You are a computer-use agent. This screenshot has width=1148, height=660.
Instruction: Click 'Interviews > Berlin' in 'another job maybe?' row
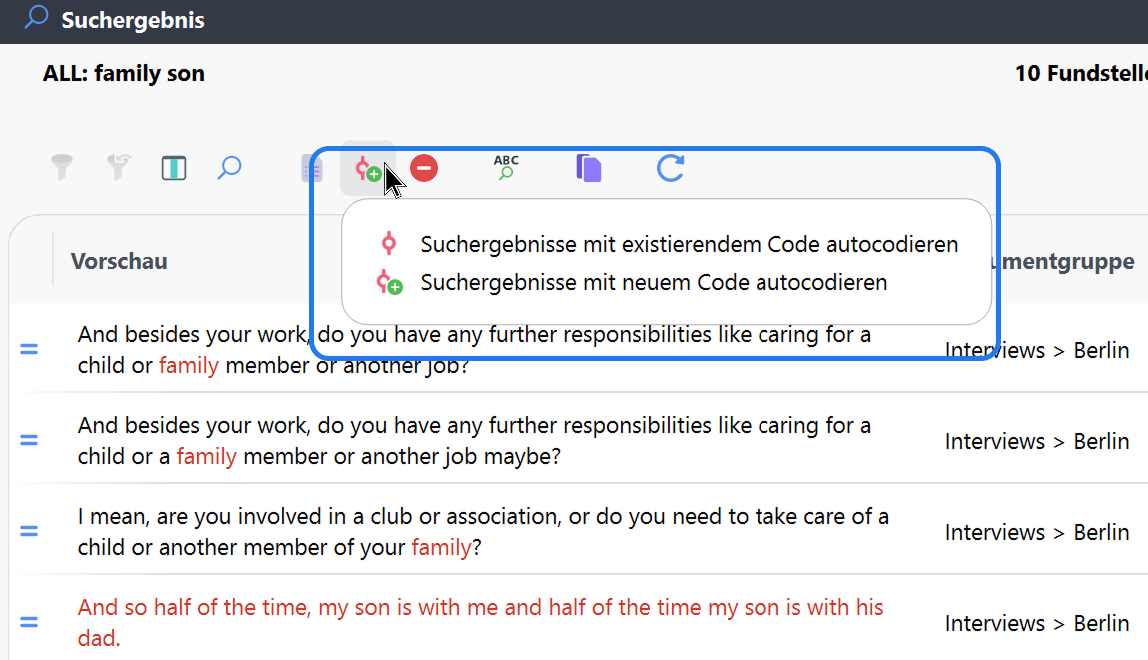coord(1037,441)
